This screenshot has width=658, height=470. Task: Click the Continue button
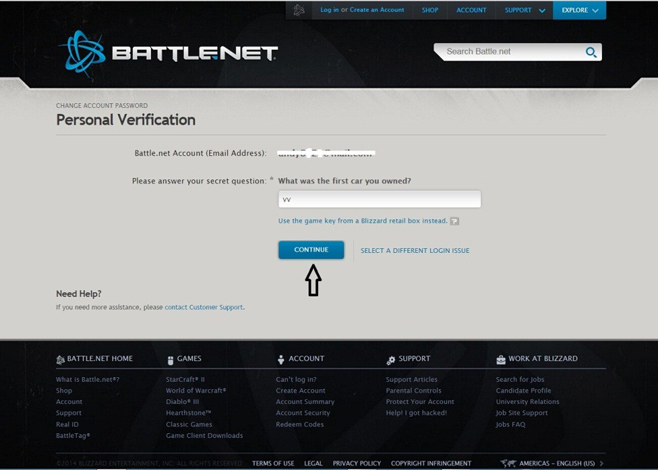coord(311,250)
